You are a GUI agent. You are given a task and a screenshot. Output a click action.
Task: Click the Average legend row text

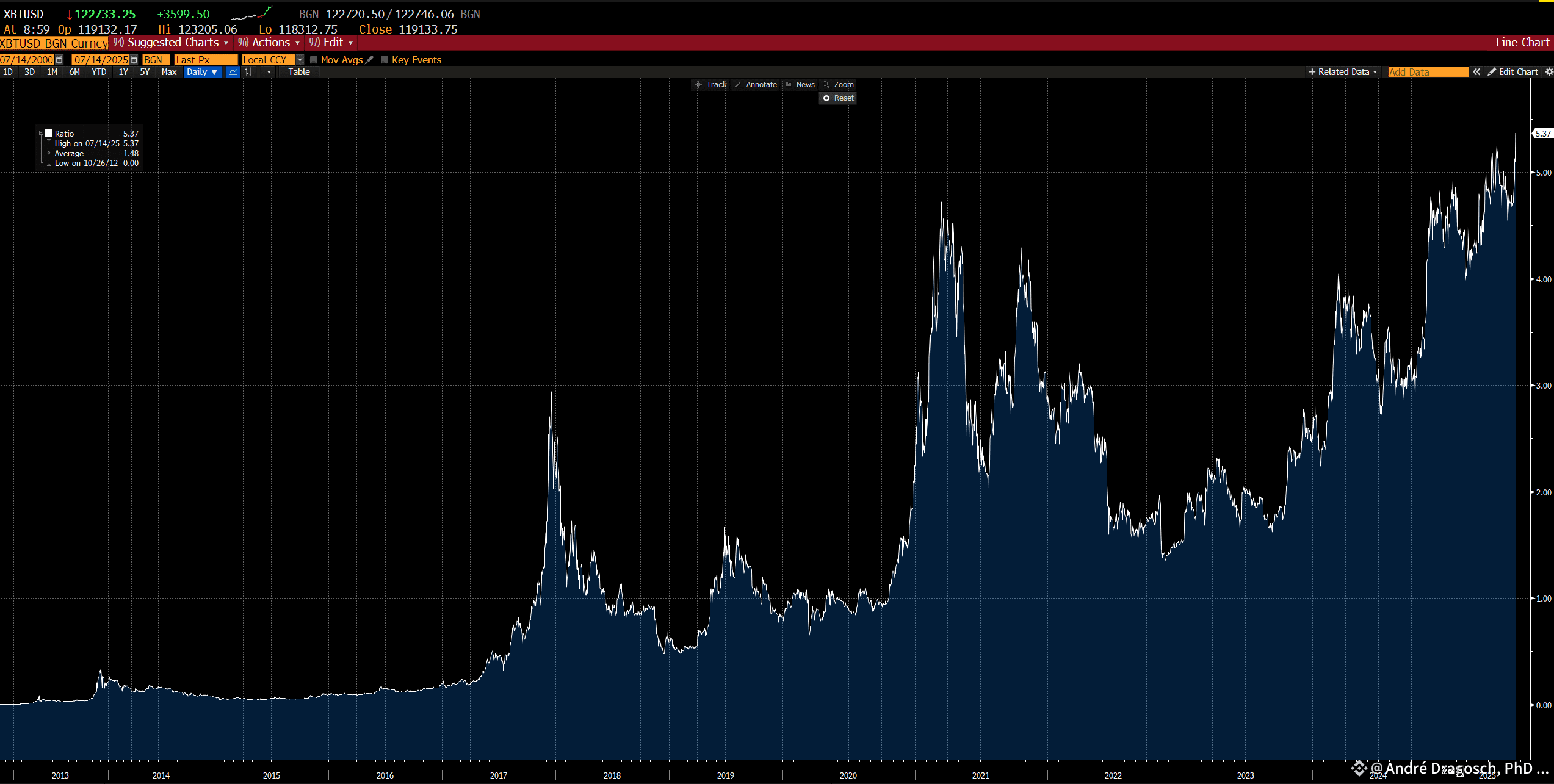point(69,153)
